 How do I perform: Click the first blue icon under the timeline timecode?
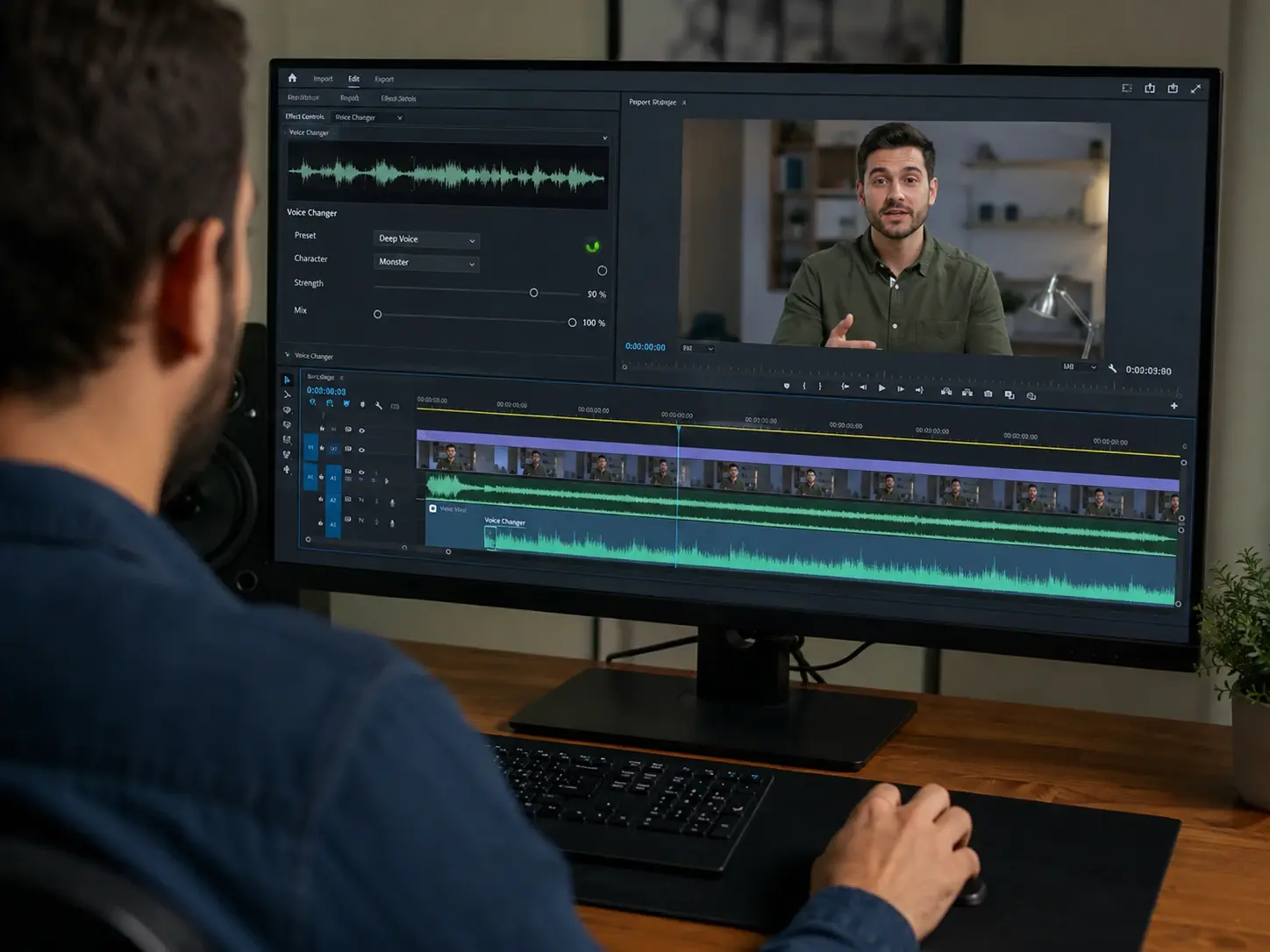[x=313, y=403]
